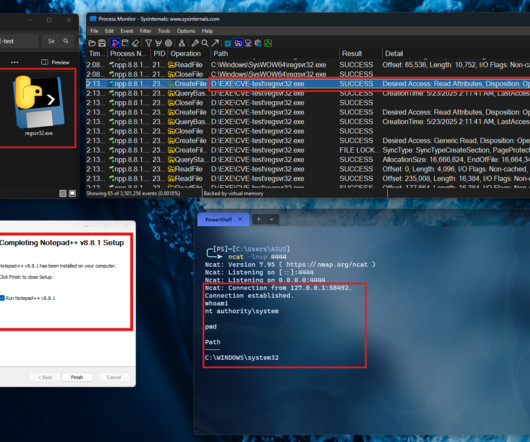Click the search magnifier icon in File Explorer

66,41
